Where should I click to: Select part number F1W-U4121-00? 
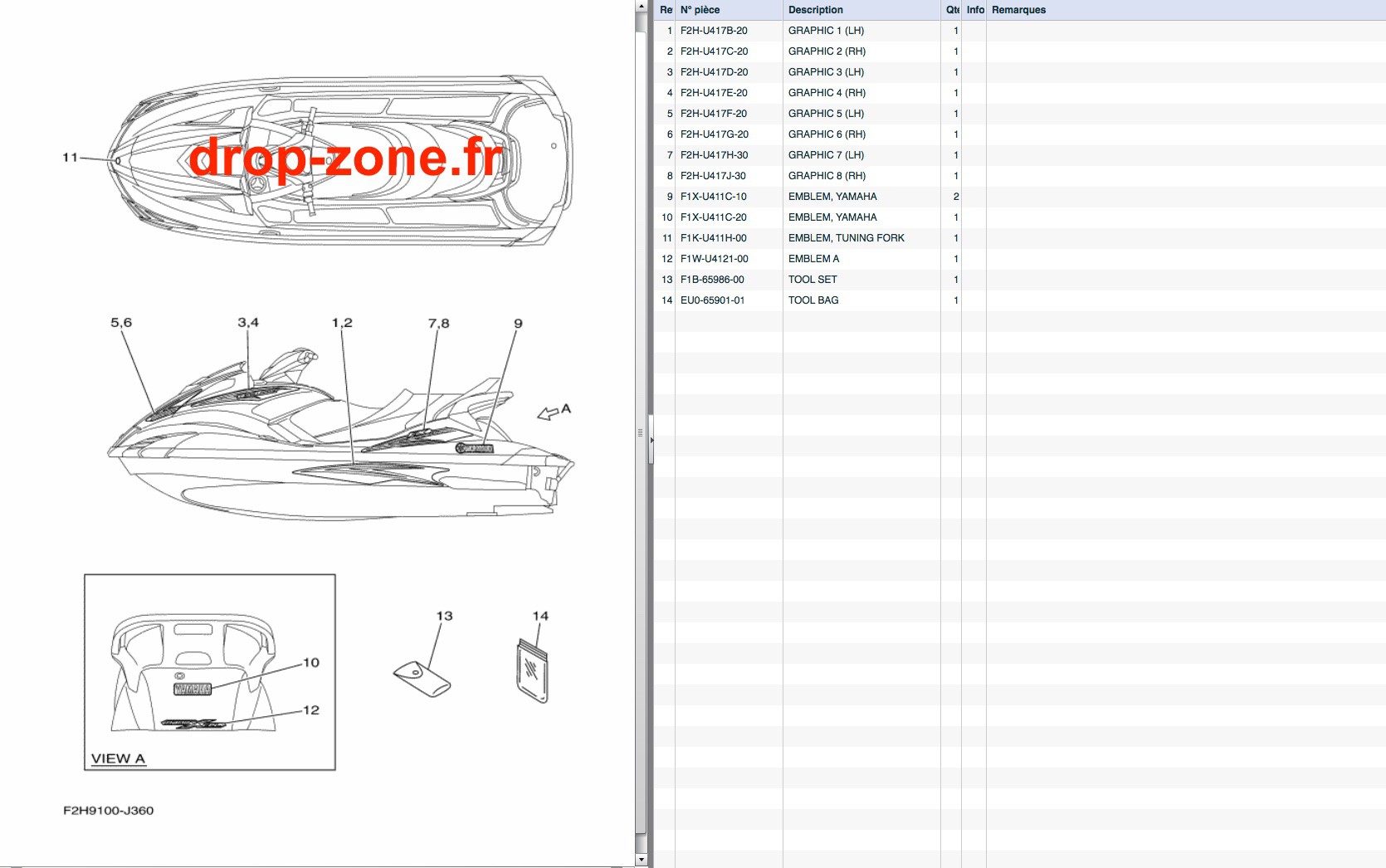[x=715, y=259]
